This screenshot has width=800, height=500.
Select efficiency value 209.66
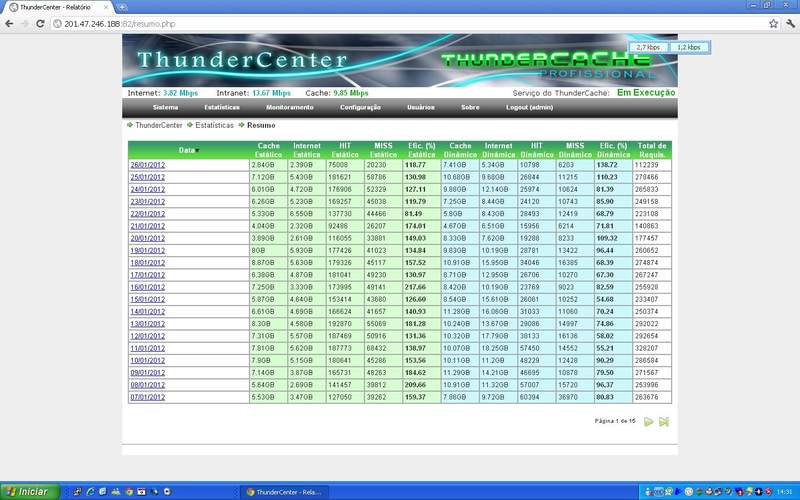click(415, 385)
